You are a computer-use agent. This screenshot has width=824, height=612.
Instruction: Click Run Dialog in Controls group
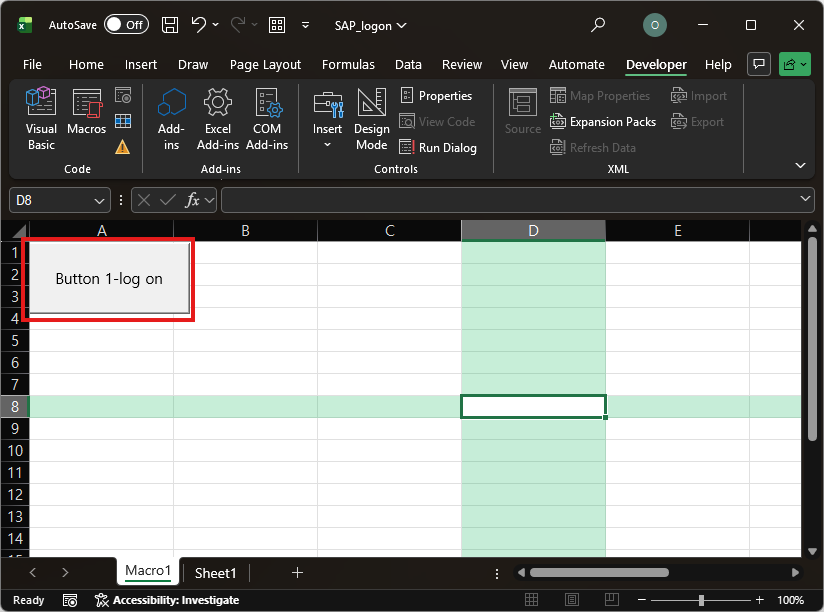[x=438, y=147]
